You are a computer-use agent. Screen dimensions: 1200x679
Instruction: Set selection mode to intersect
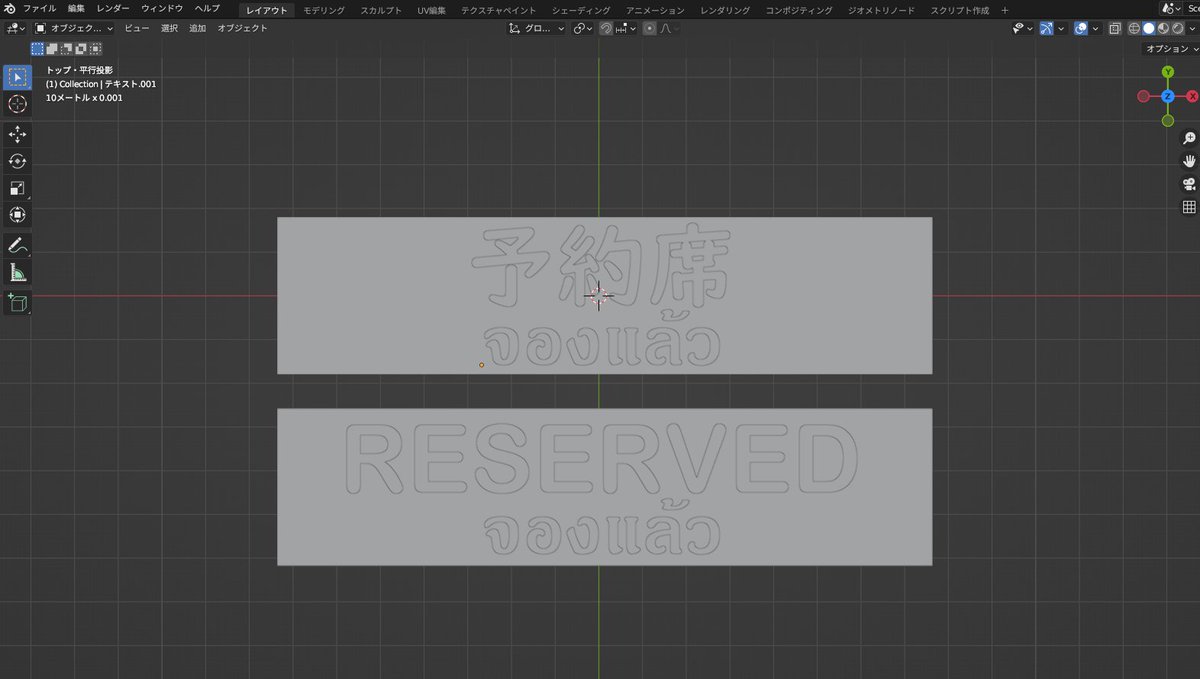tap(95, 48)
